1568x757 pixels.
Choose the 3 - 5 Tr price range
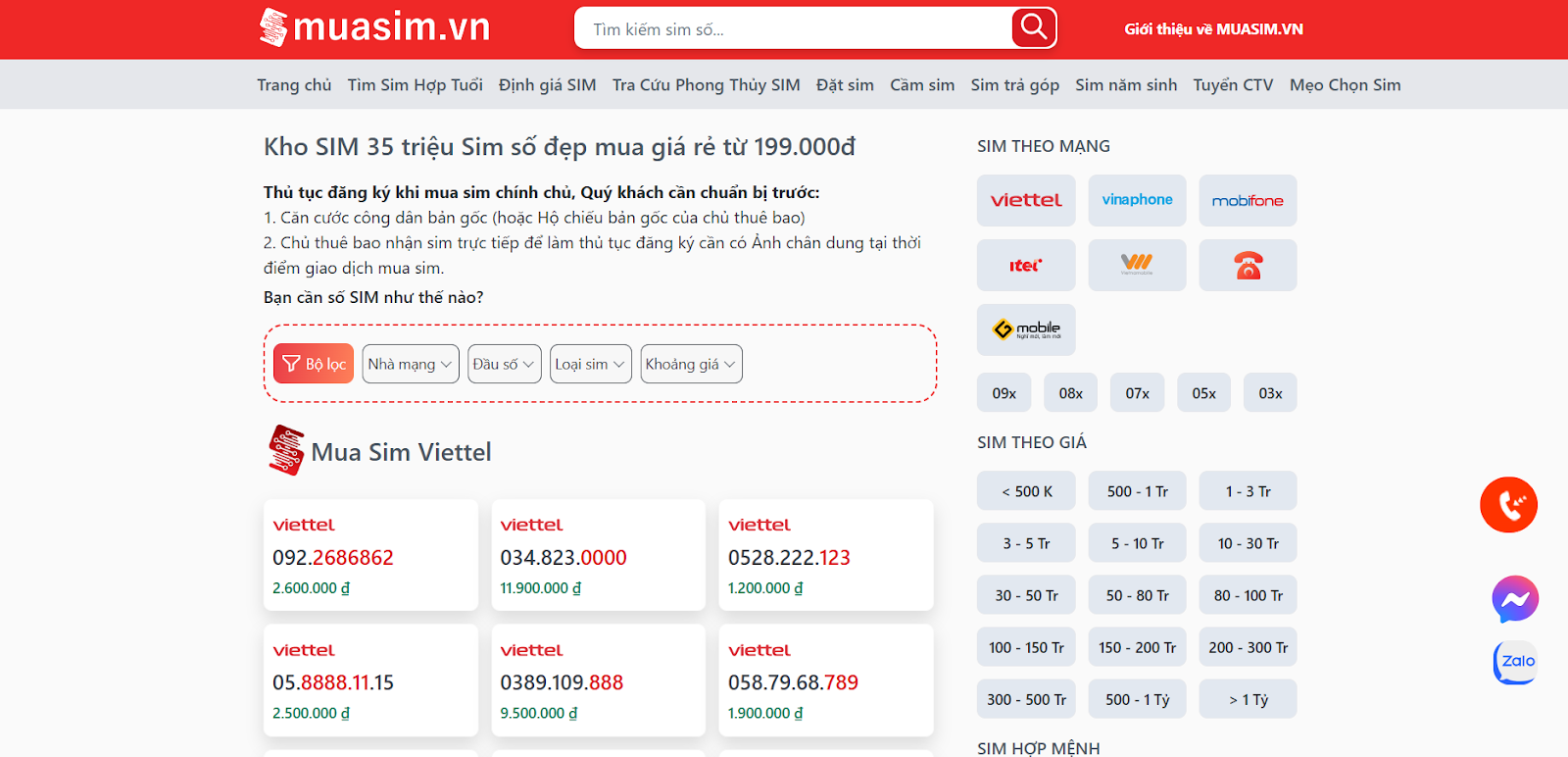(1026, 543)
